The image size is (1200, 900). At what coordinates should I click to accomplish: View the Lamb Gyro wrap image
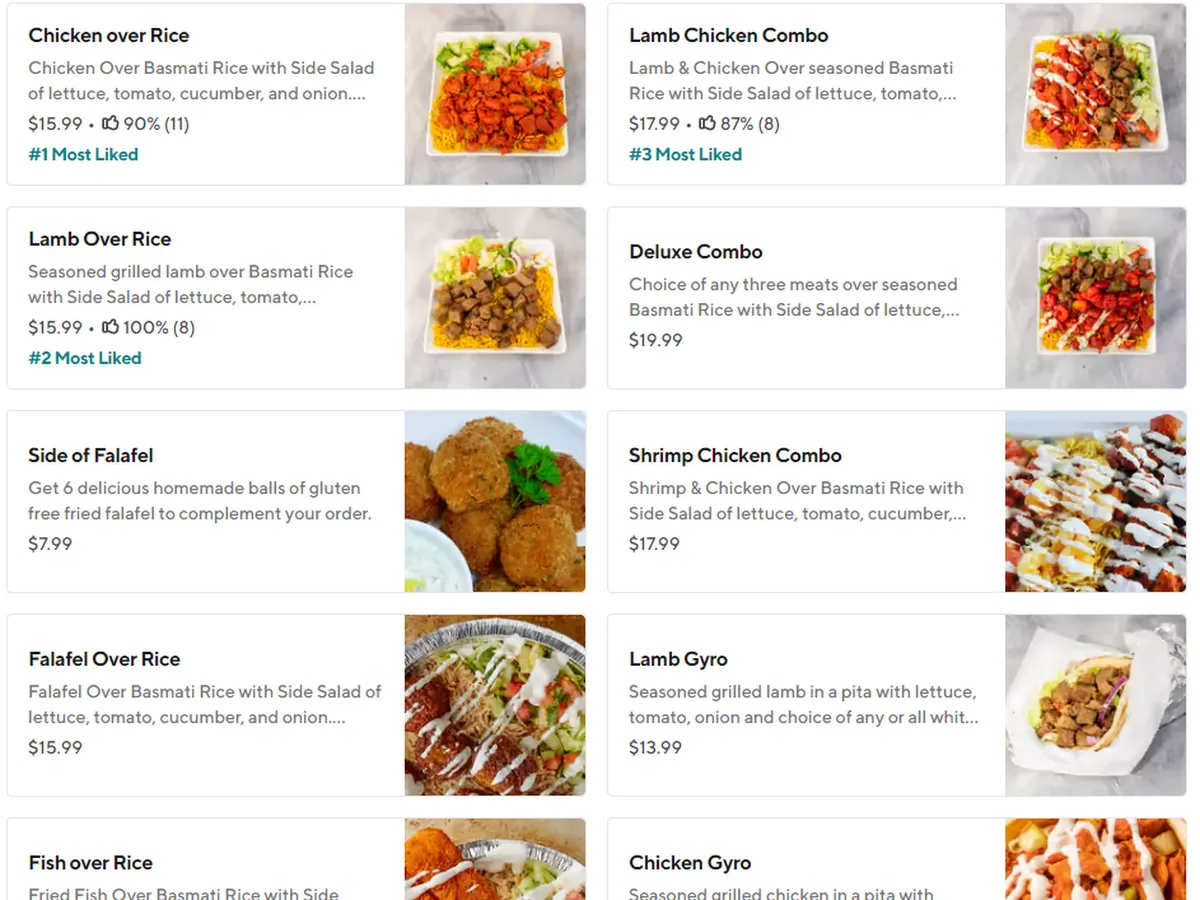pos(1095,705)
